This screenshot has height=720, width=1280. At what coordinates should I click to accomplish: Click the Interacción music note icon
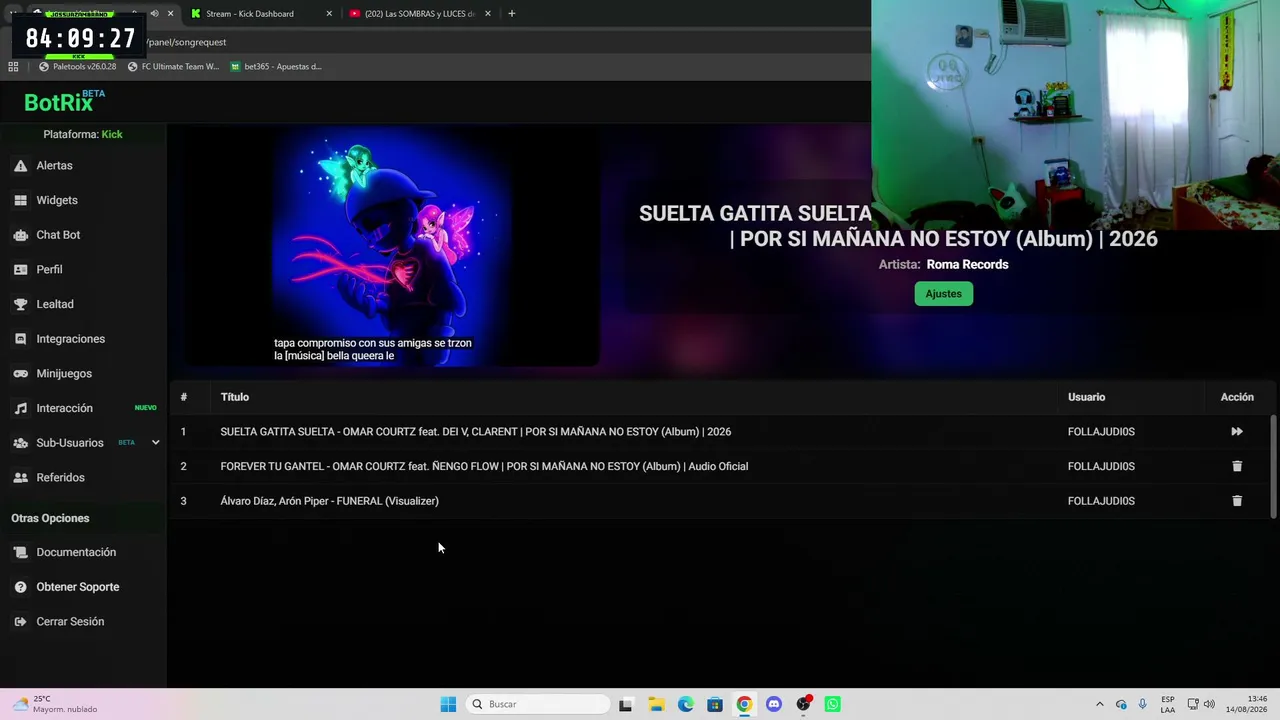(20, 408)
